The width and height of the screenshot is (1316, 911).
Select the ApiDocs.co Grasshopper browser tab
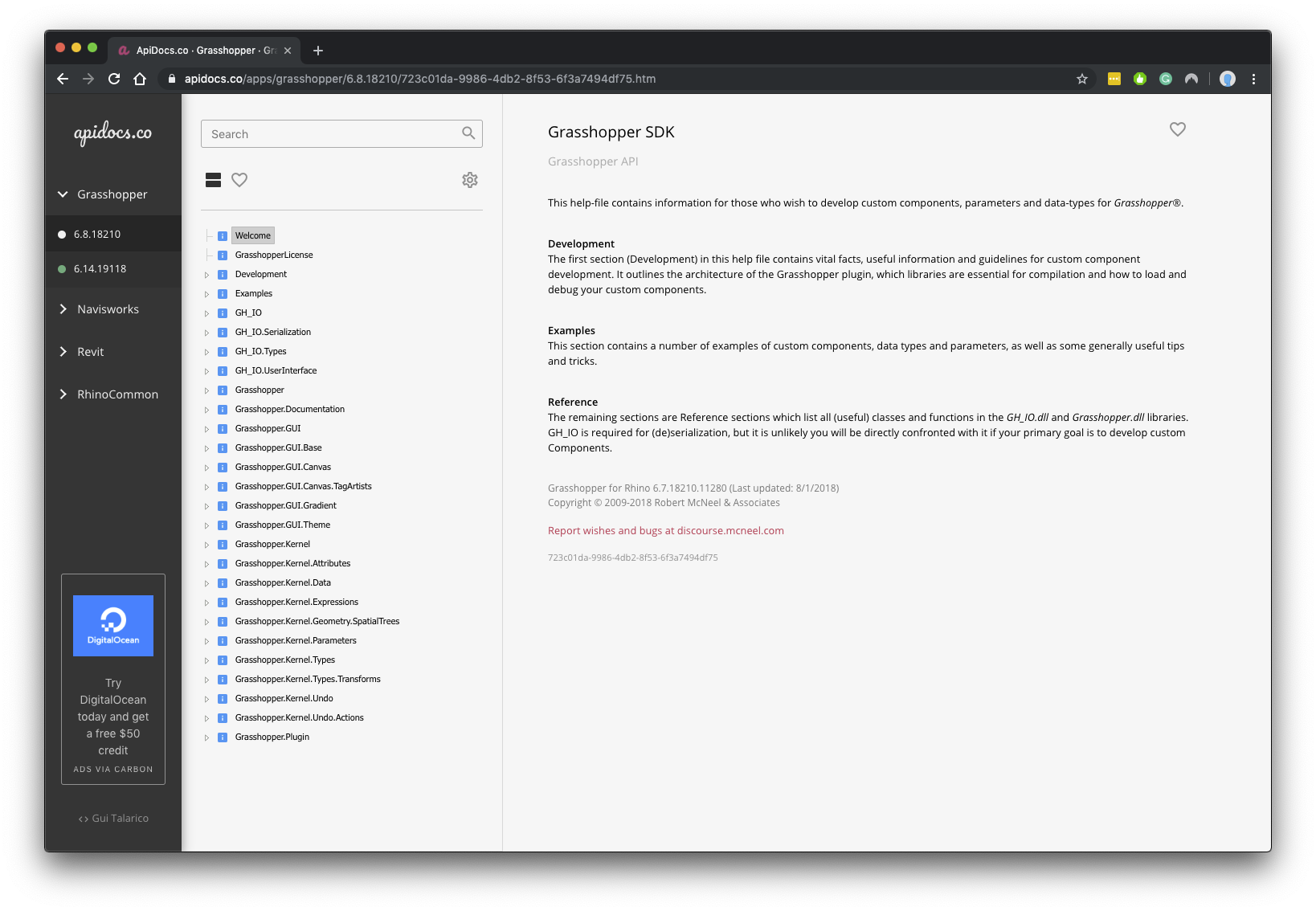(205, 50)
